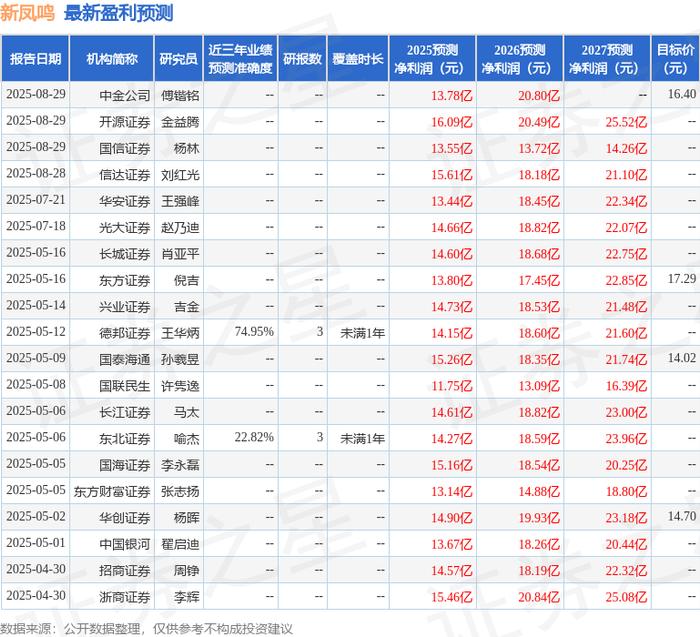Click 东方财富证券 institution name cell

[112, 491]
